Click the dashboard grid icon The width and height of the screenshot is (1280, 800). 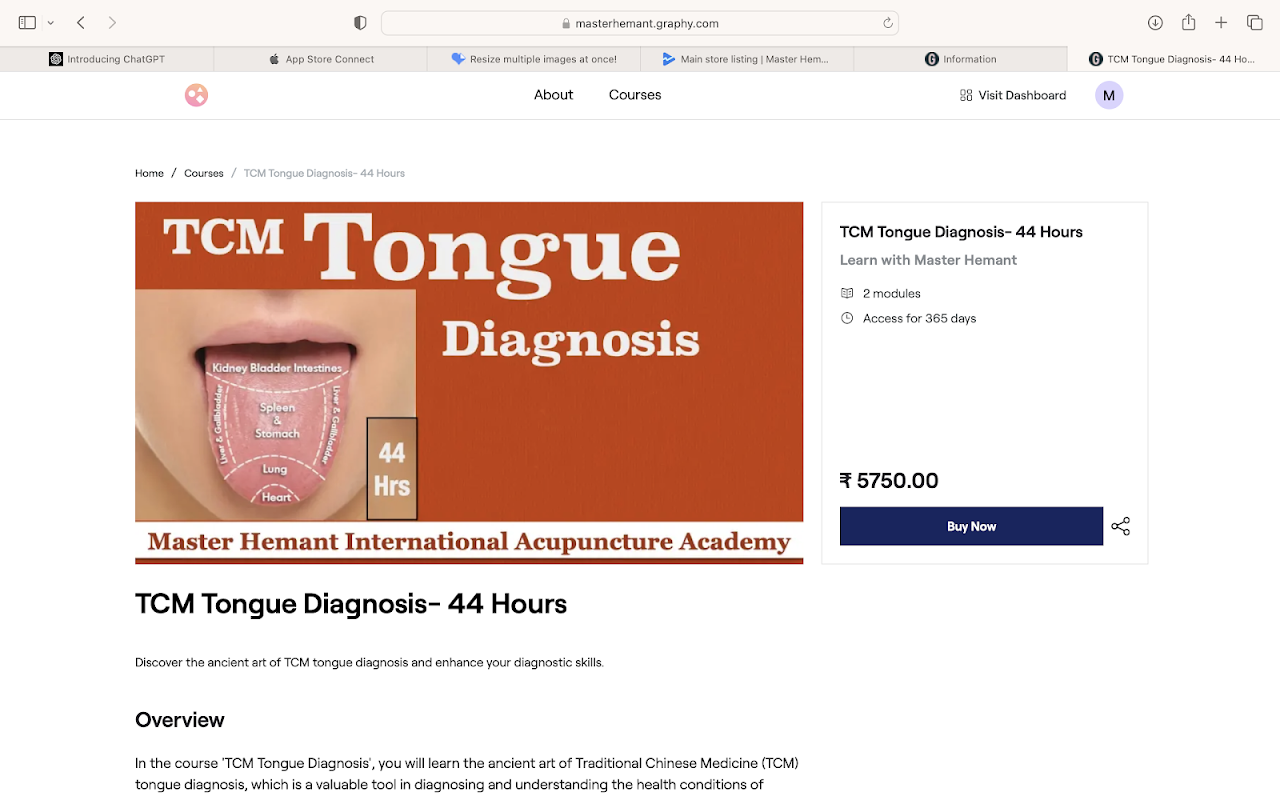(966, 95)
